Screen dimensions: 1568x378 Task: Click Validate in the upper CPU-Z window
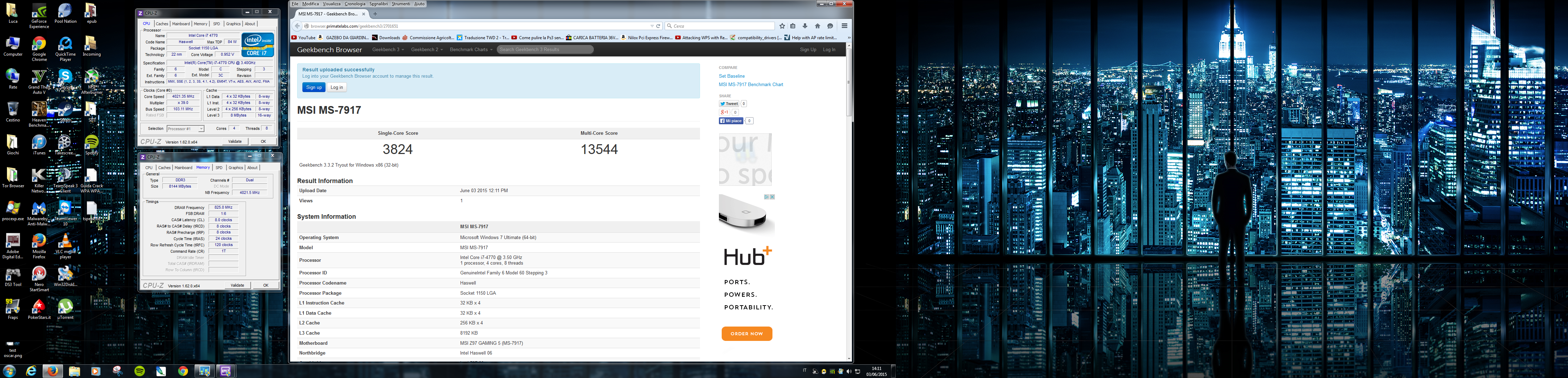click(x=235, y=141)
